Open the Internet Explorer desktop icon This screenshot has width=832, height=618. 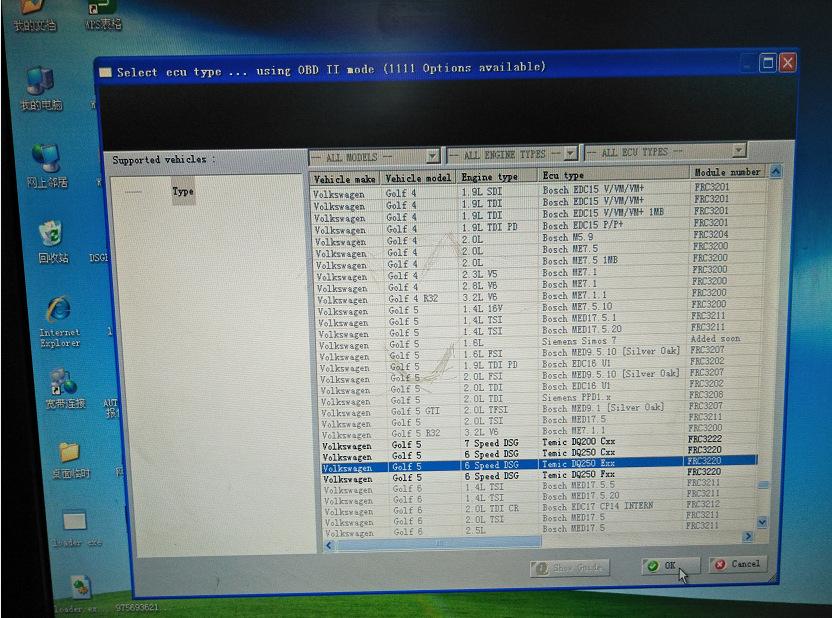58,312
